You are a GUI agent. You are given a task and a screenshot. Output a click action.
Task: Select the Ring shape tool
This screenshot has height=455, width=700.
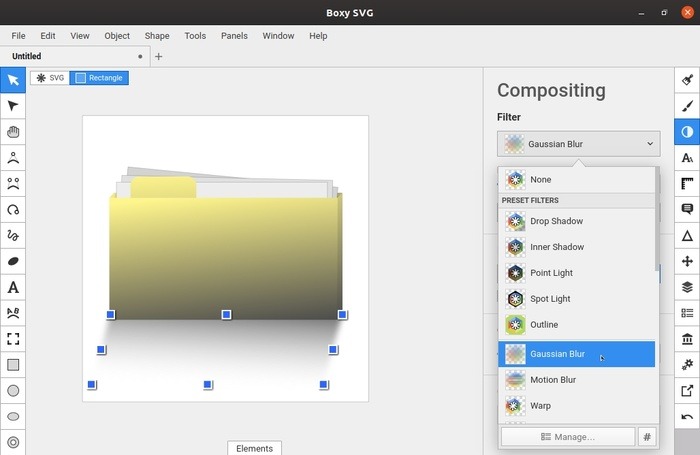(x=13, y=442)
